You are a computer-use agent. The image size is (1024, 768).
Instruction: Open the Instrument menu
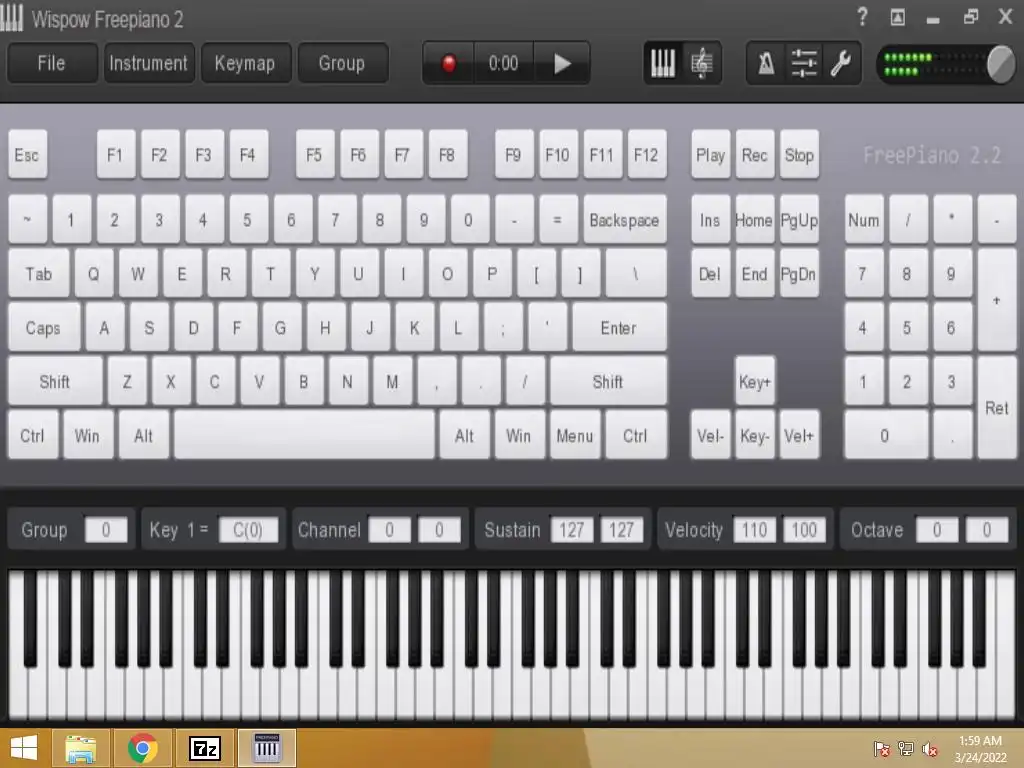pyautogui.click(x=149, y=63)
